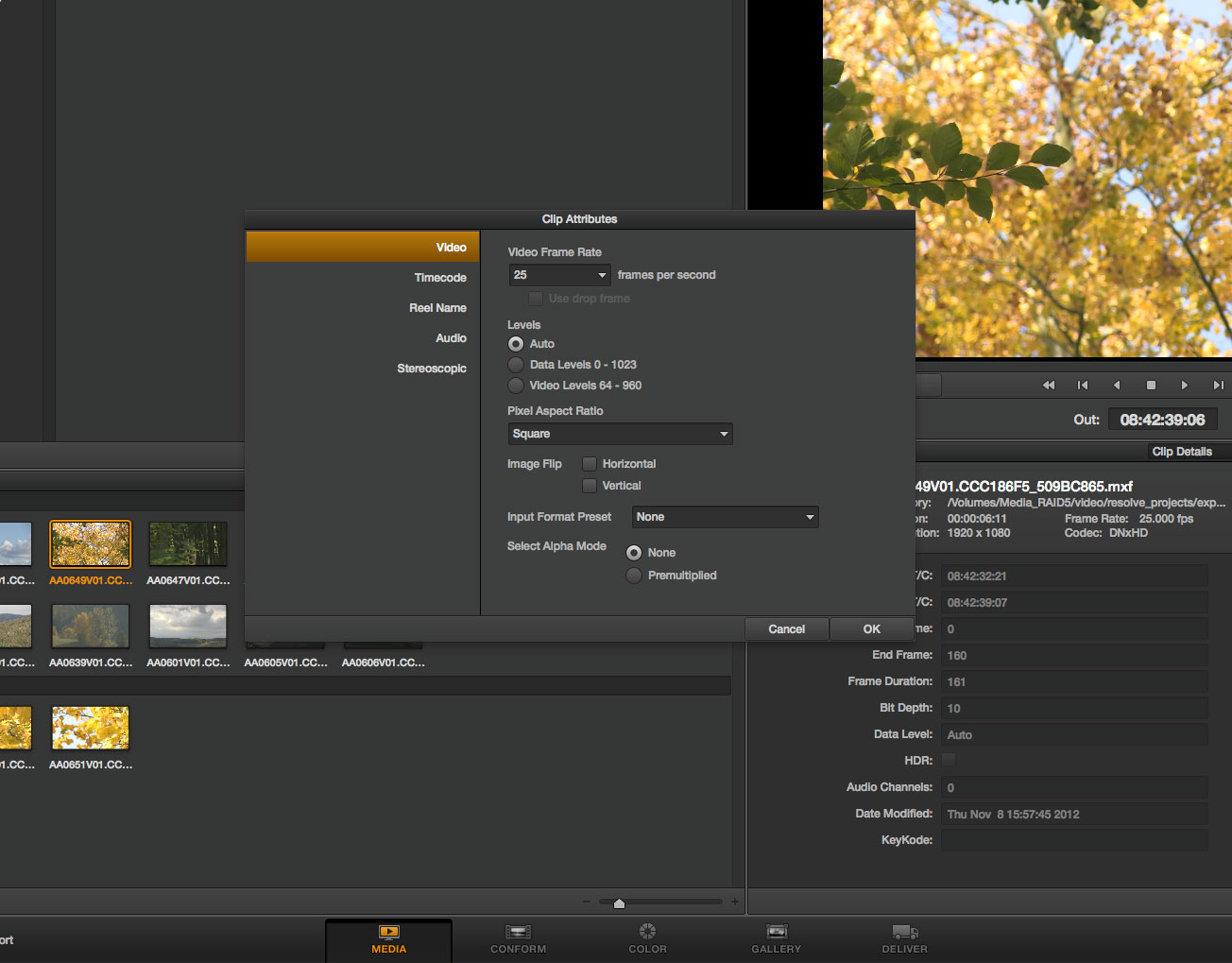This screenshot has width=1232, height=963.
Task: Skip to the last frame
Action: pos(1218,385)
